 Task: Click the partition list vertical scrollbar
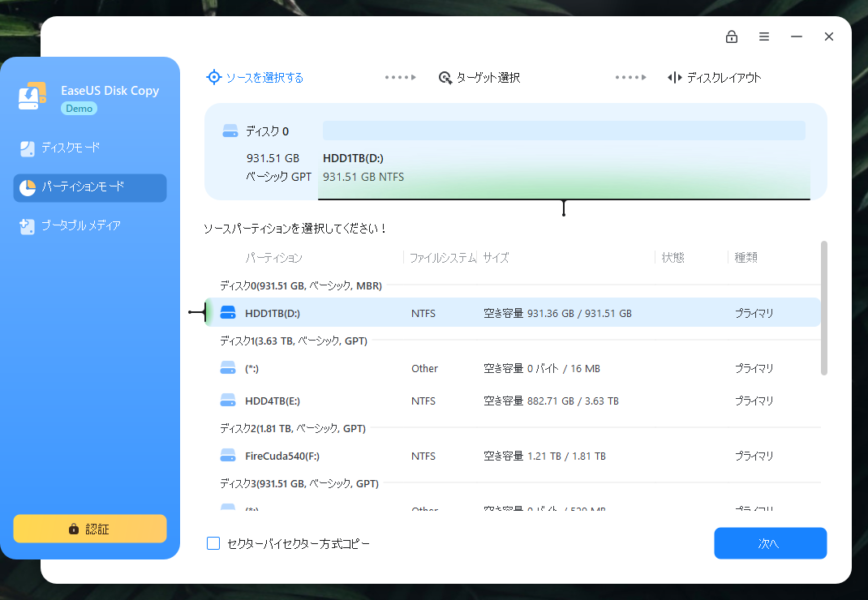pyautogui.click(x=824, y=308)
